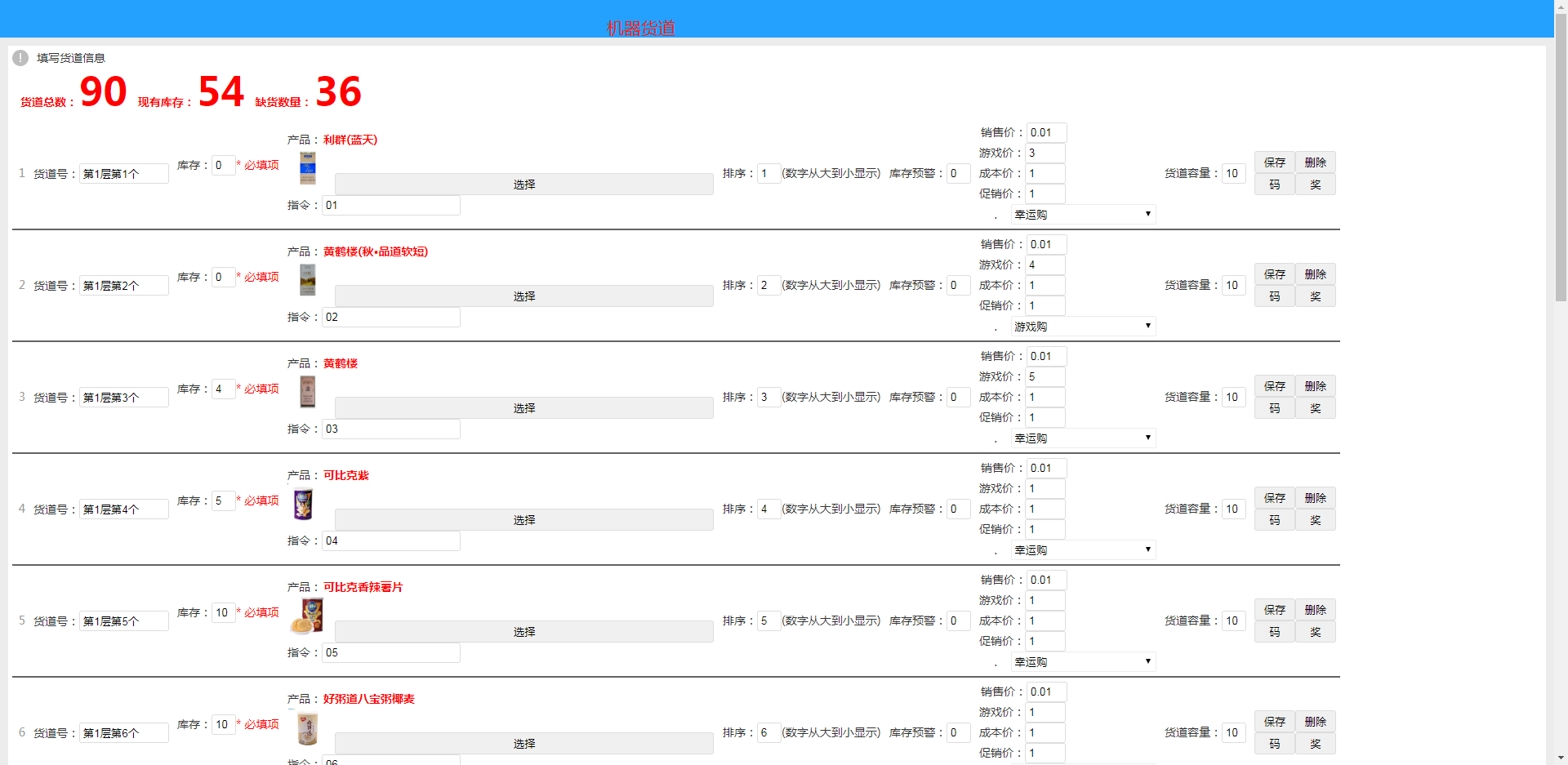Open the 幸运购 dropdown in row 1
Image resolution: width=1568 pixels, height=765 pixels.
pos(1083,215)
